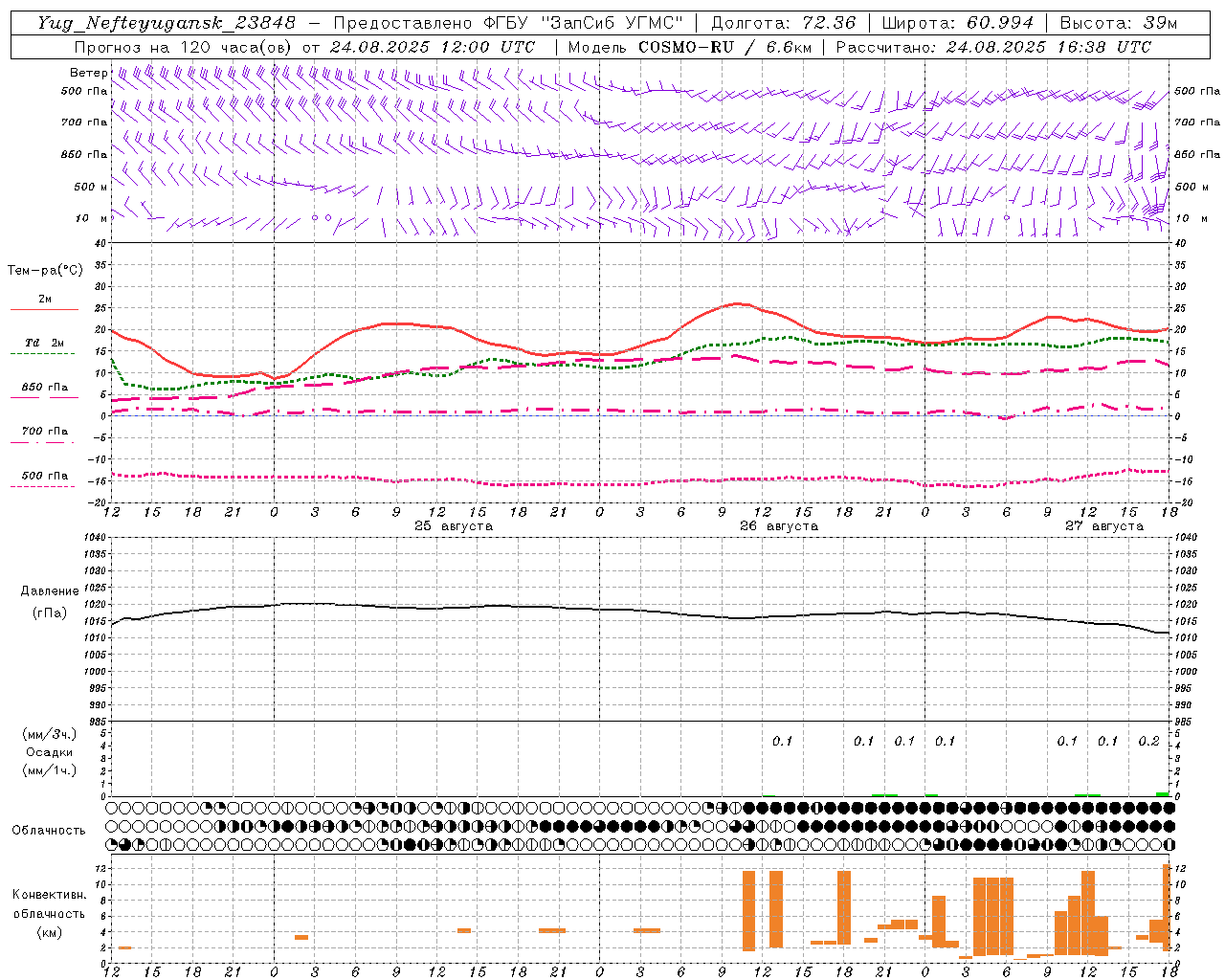This screenshot has height=980, width=1225.
Task: Click the Широта: 60.994 header value
Action: point(957,23)
